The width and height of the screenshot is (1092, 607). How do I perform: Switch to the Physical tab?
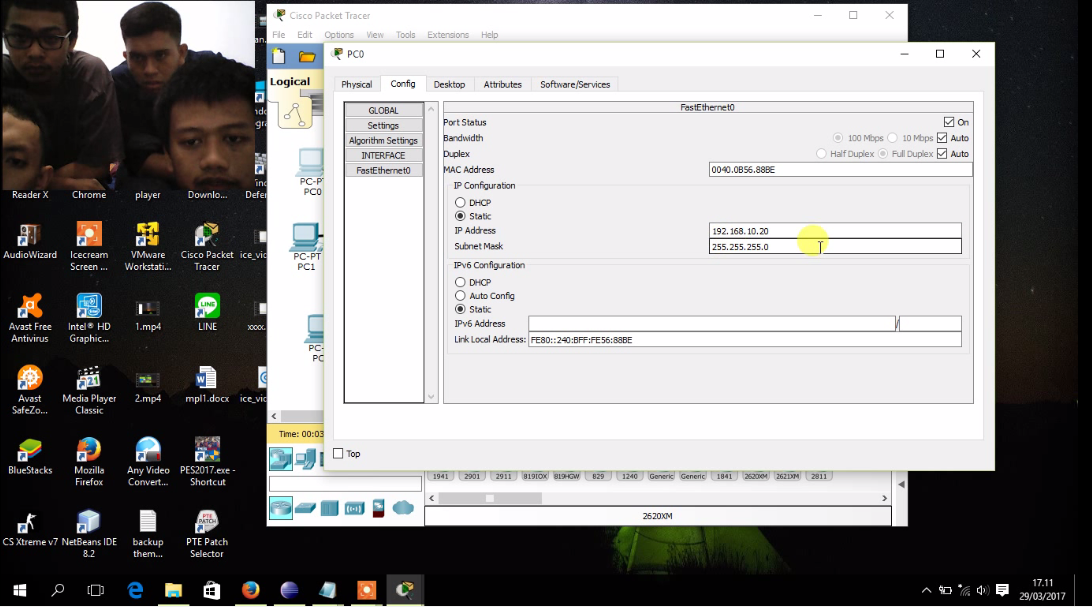357,84
